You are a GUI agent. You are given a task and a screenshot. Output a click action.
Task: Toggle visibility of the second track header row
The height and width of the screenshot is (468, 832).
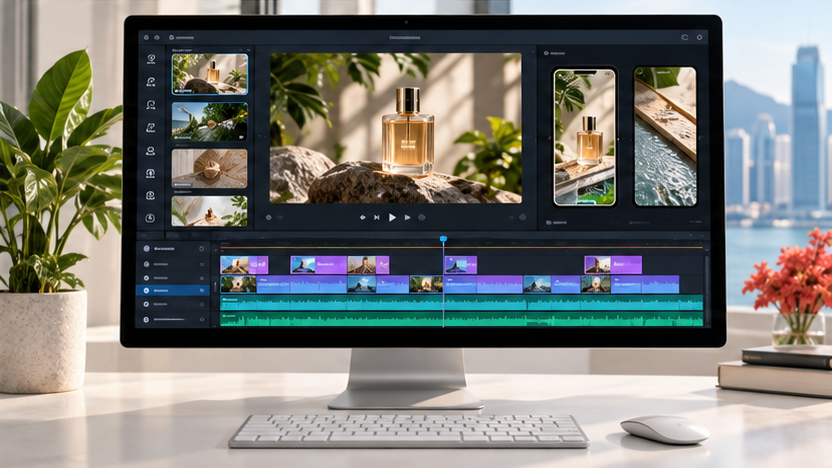[202, 264]
